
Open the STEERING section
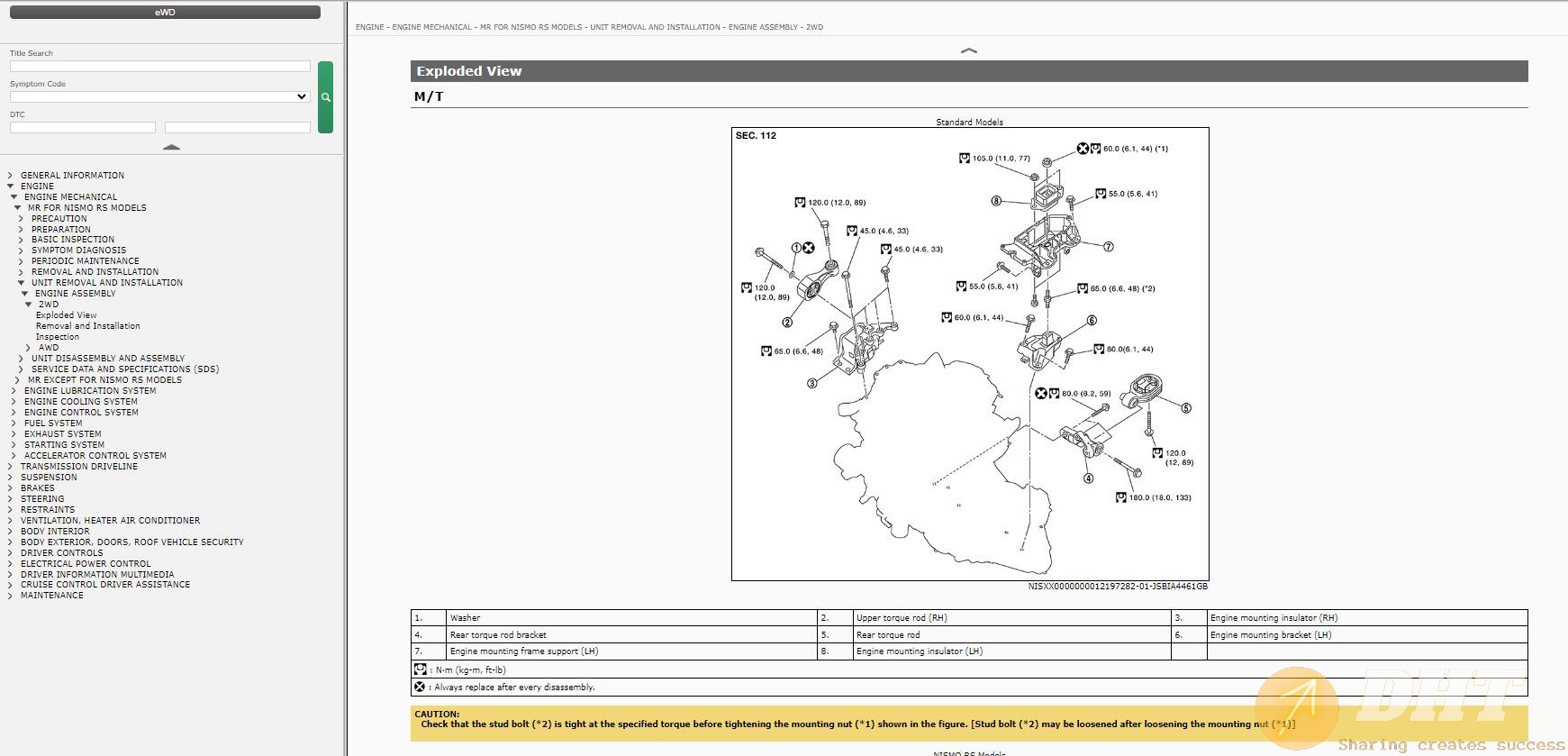(42, 499)
